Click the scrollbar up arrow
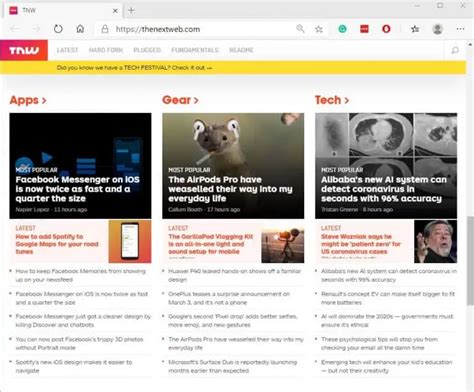This screenshot has height=392, width=474. coord(470,44)
